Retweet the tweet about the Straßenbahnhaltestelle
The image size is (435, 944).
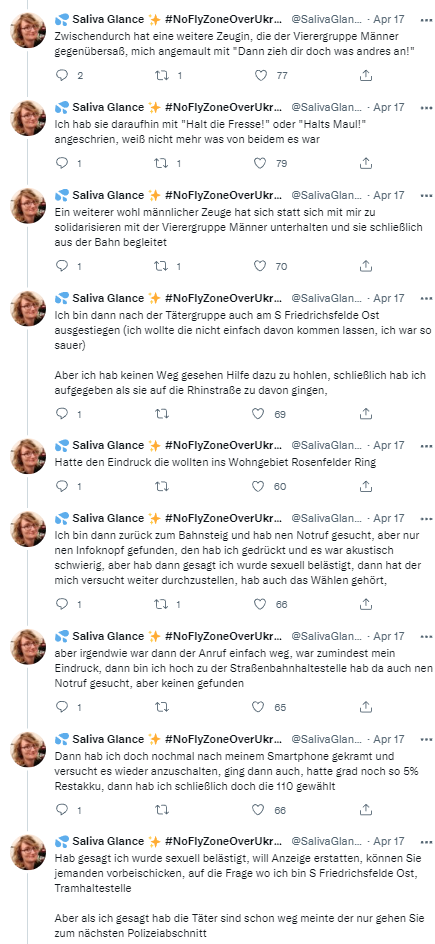tap(162, 707)
